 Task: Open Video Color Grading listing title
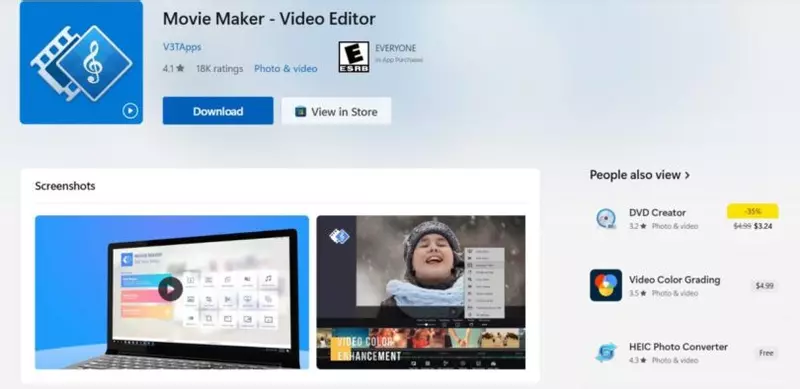click(674, 280)
